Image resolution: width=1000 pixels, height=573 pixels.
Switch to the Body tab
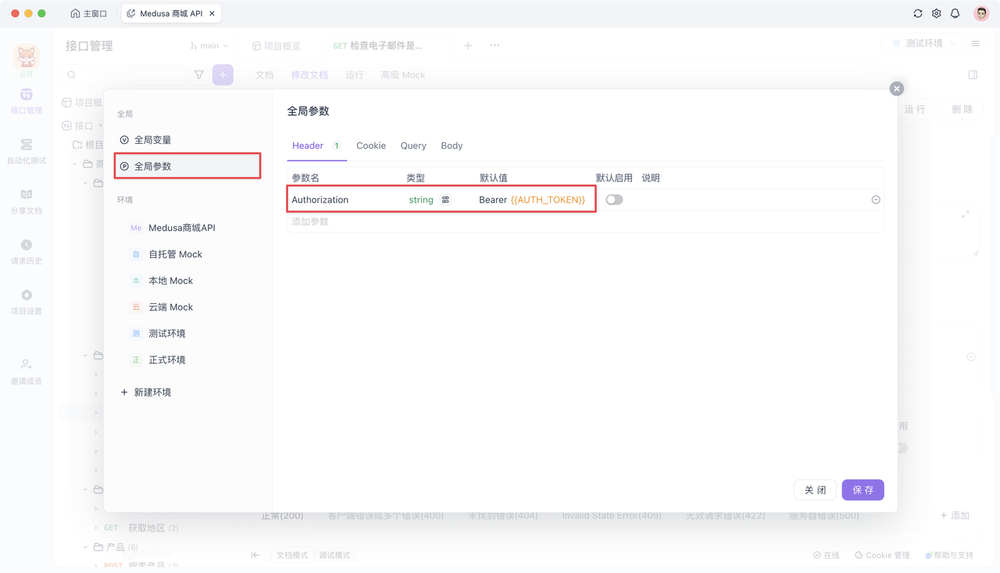coord(452,146)
